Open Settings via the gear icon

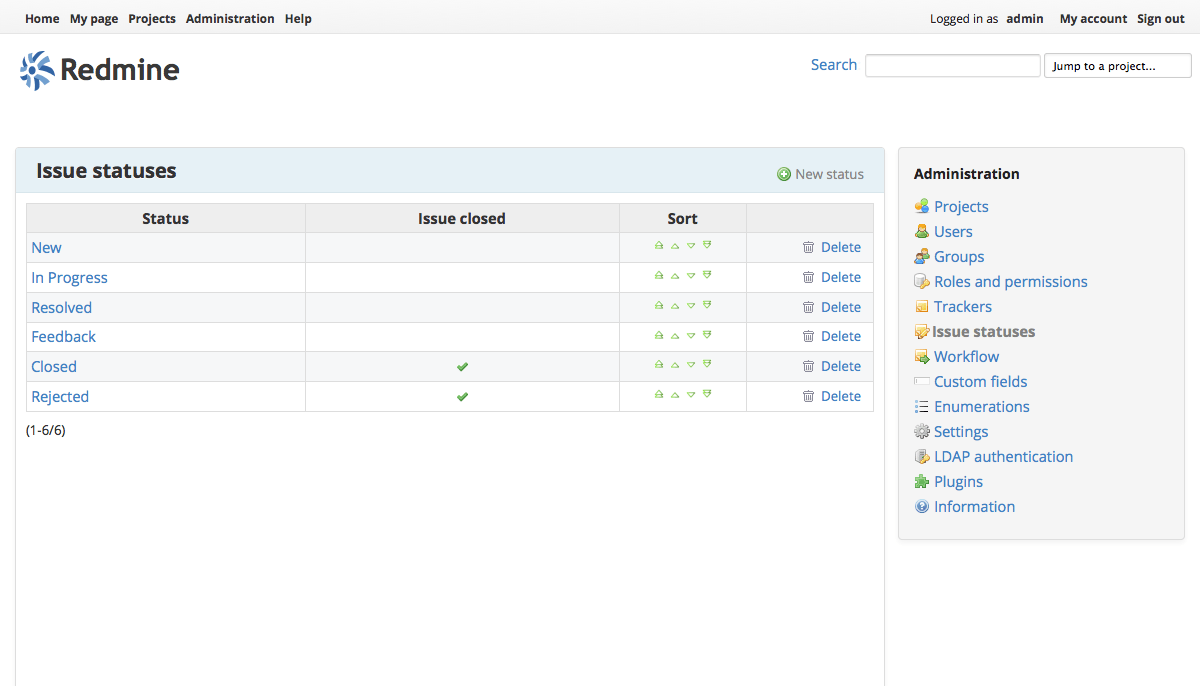(921, 431)
